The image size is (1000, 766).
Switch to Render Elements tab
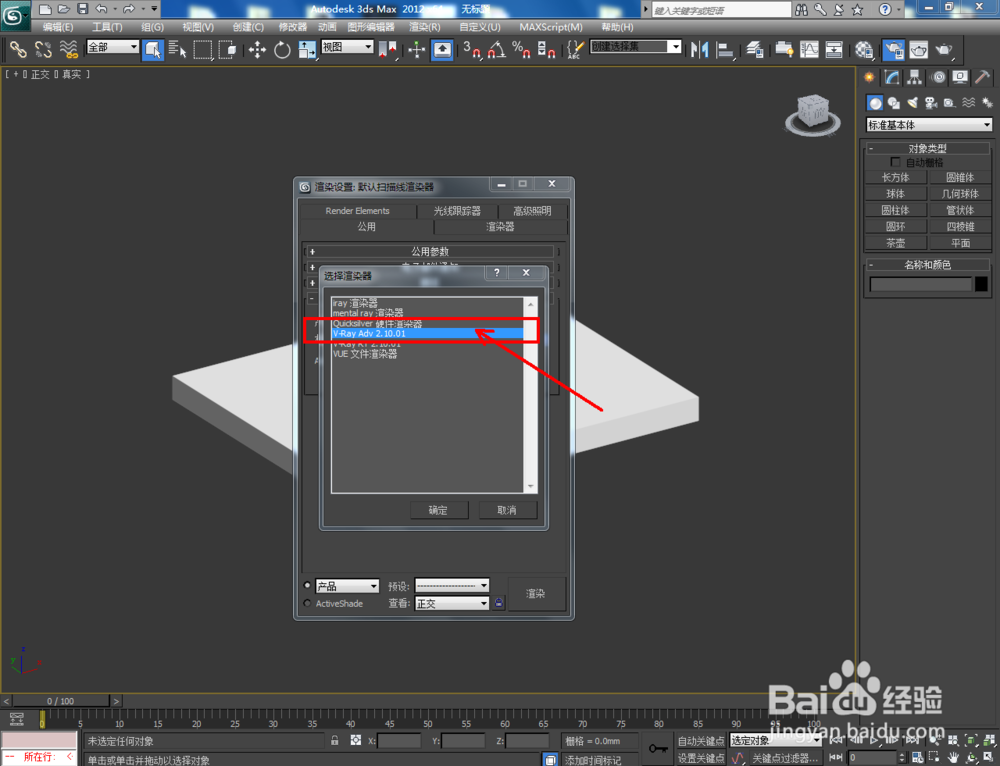[357, 210]
